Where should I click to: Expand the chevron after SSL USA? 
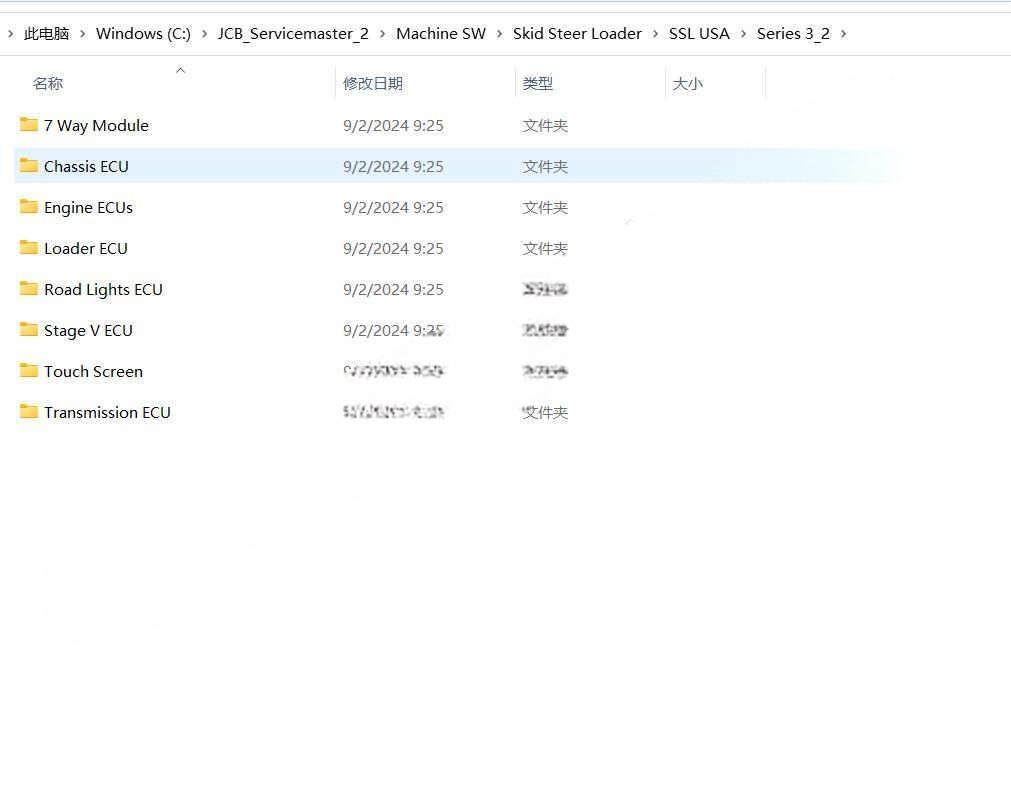tap(741, 33)
